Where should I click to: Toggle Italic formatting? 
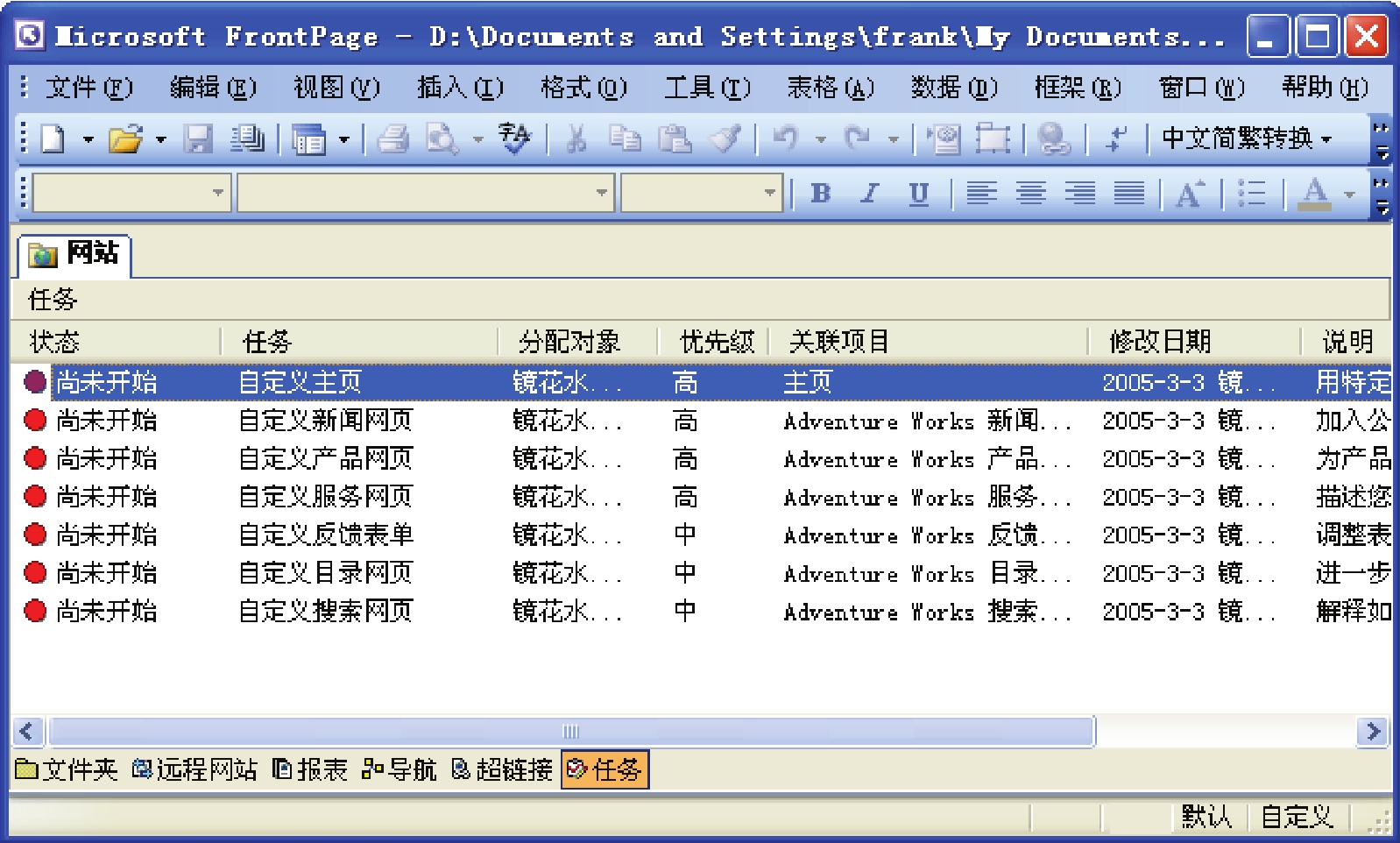(870, 193)
